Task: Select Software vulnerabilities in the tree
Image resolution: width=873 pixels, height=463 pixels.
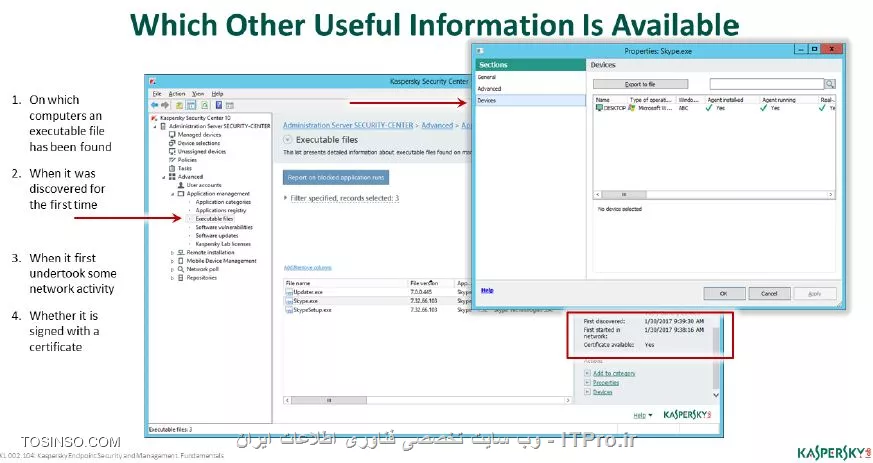Action: point(224,227)
